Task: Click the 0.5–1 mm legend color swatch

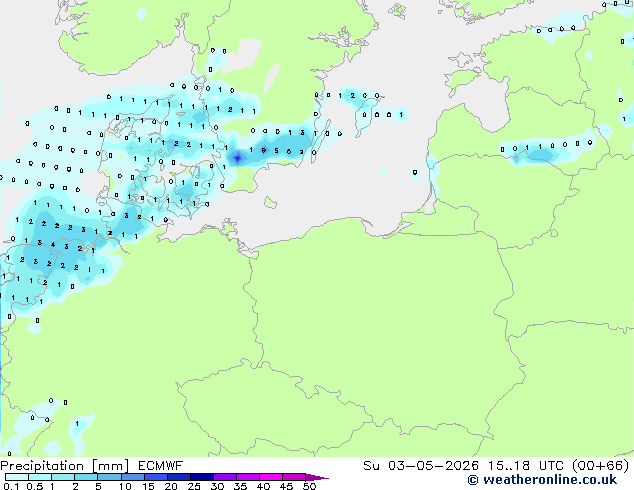Action: tap(40, 477)
